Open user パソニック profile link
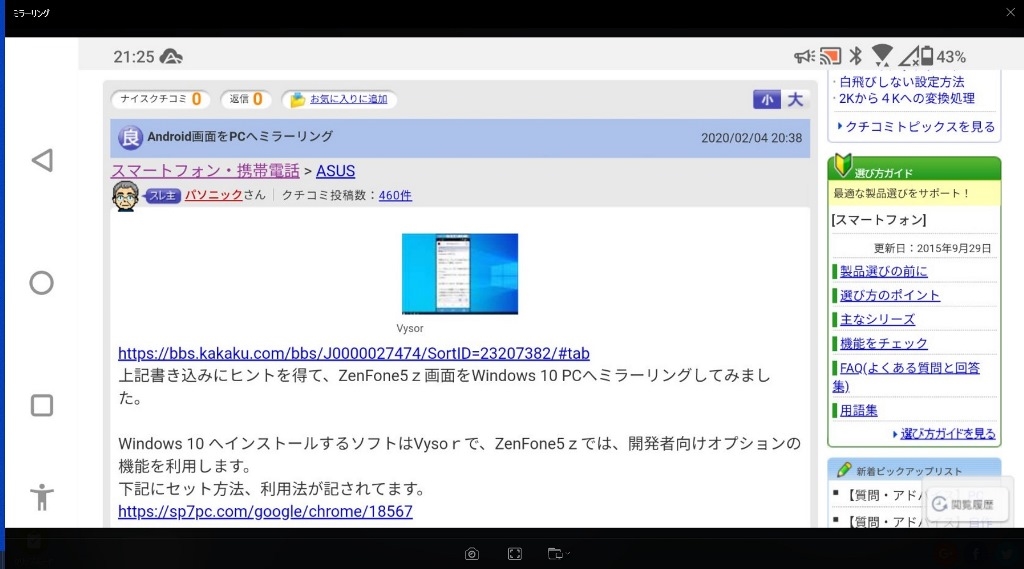1024x569 pixels. (x=214, y=195)
